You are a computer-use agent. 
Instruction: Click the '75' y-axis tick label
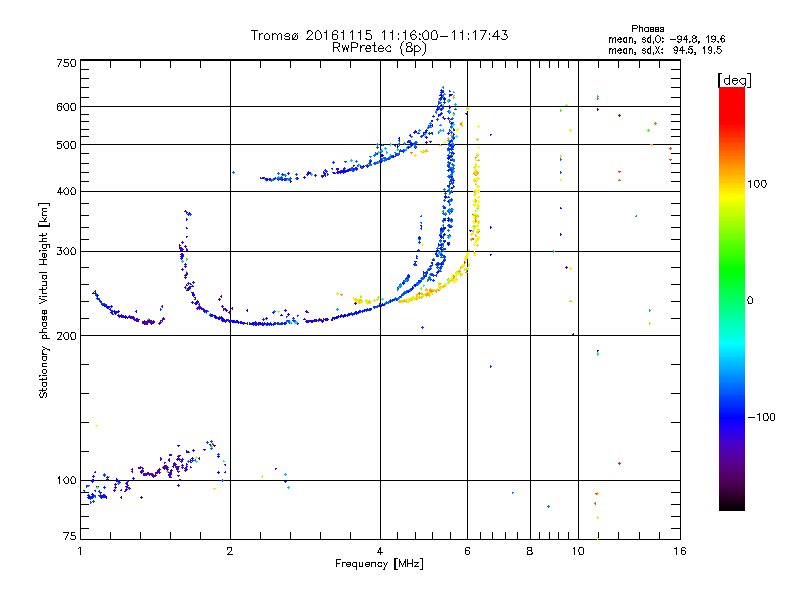pyautogui.click(x=70, y=536)
